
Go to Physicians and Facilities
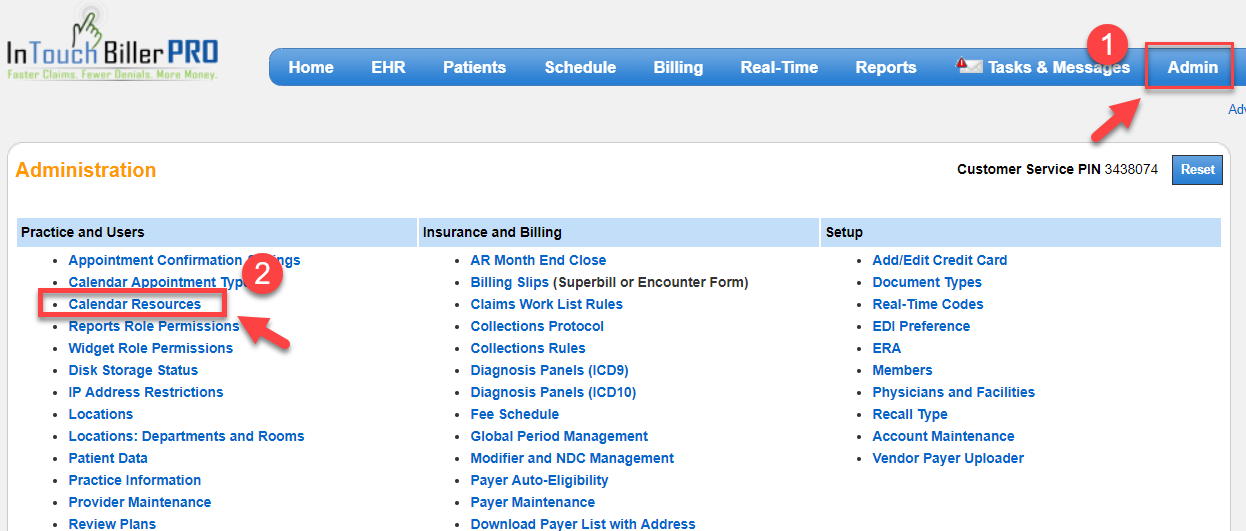tap(953, 392)
